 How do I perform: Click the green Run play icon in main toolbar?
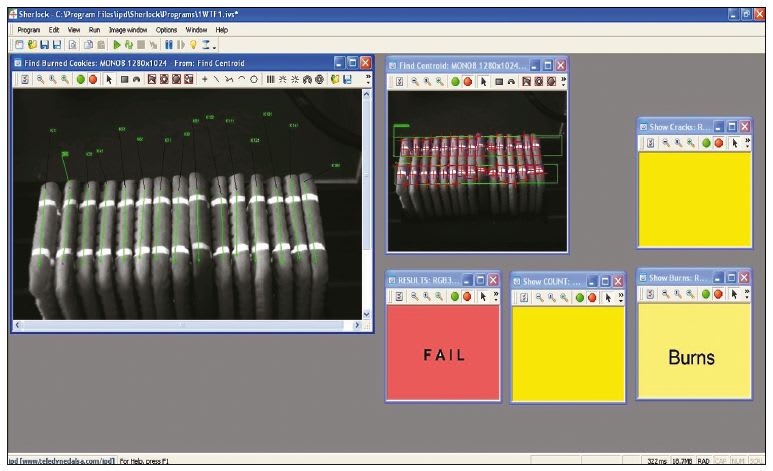(x=117, y=45)
